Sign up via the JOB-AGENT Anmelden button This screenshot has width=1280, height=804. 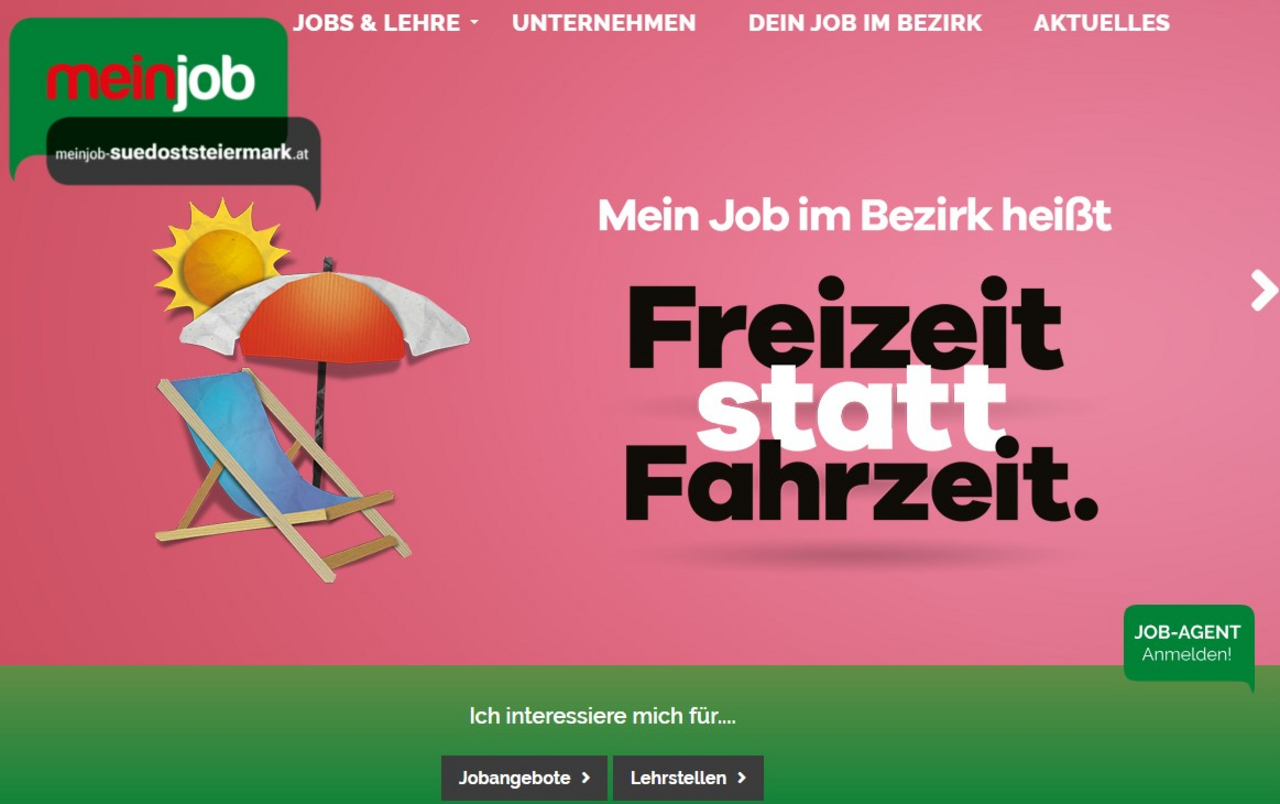pyautogui.click(x=1188, y=643)
